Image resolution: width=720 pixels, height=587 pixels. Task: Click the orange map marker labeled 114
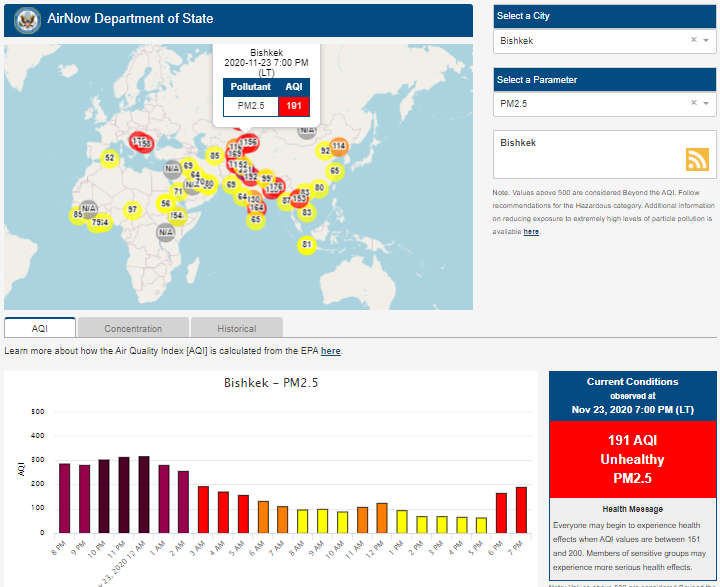coord(339,146)
